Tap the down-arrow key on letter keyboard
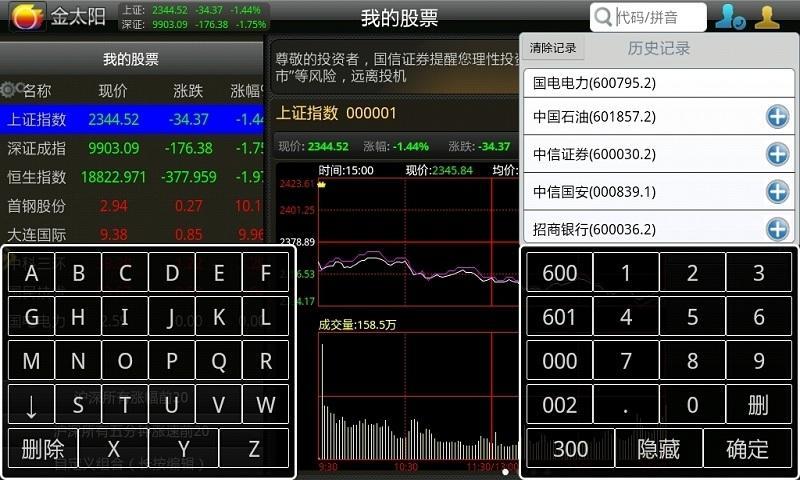800x480 pixels. coord(31,405)
